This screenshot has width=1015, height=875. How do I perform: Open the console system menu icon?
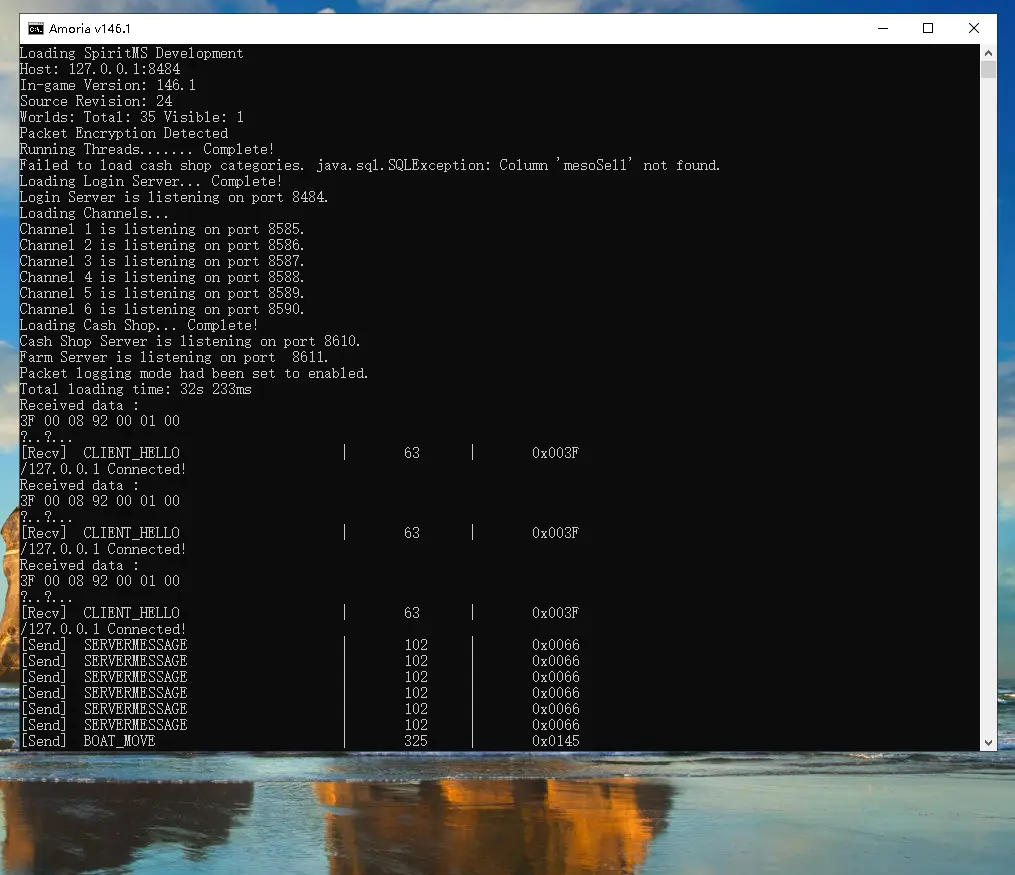[36, 28]
